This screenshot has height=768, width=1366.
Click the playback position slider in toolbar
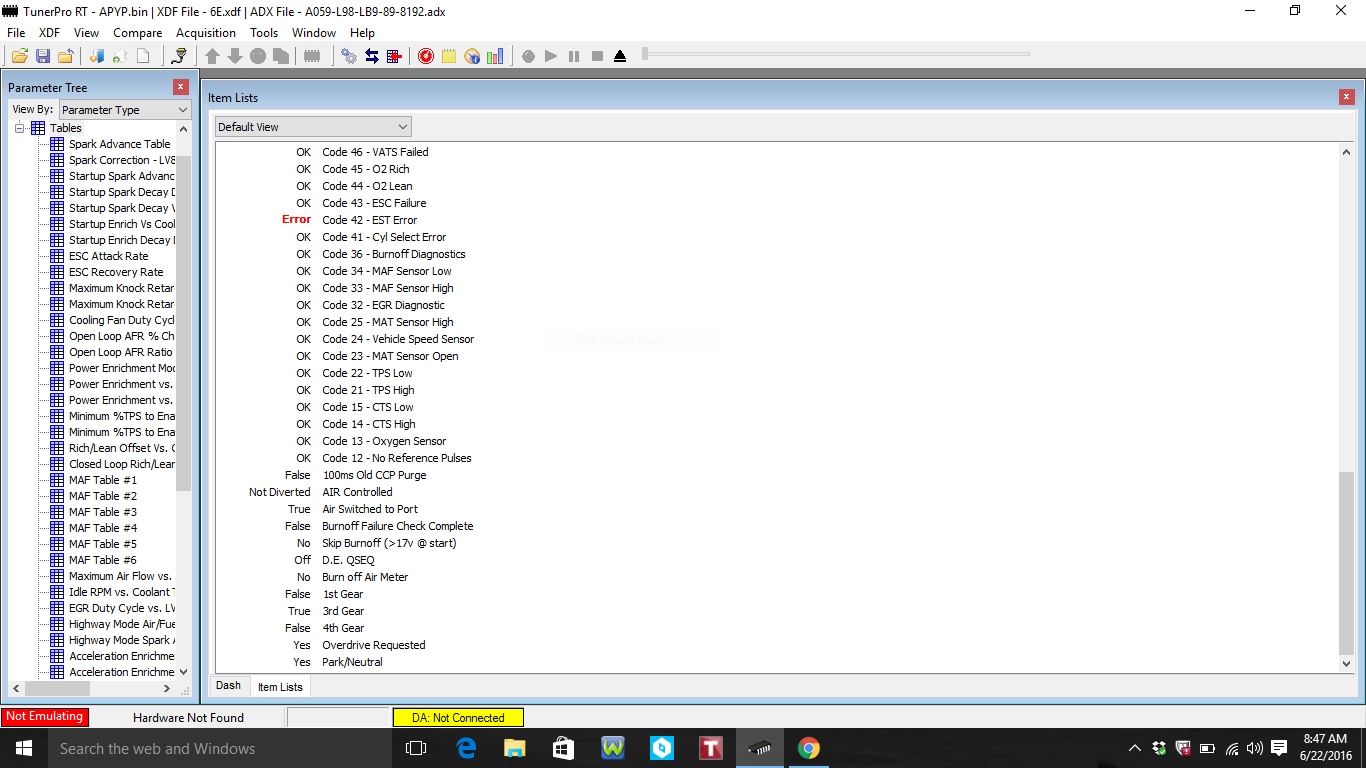(x=646, y=53)
